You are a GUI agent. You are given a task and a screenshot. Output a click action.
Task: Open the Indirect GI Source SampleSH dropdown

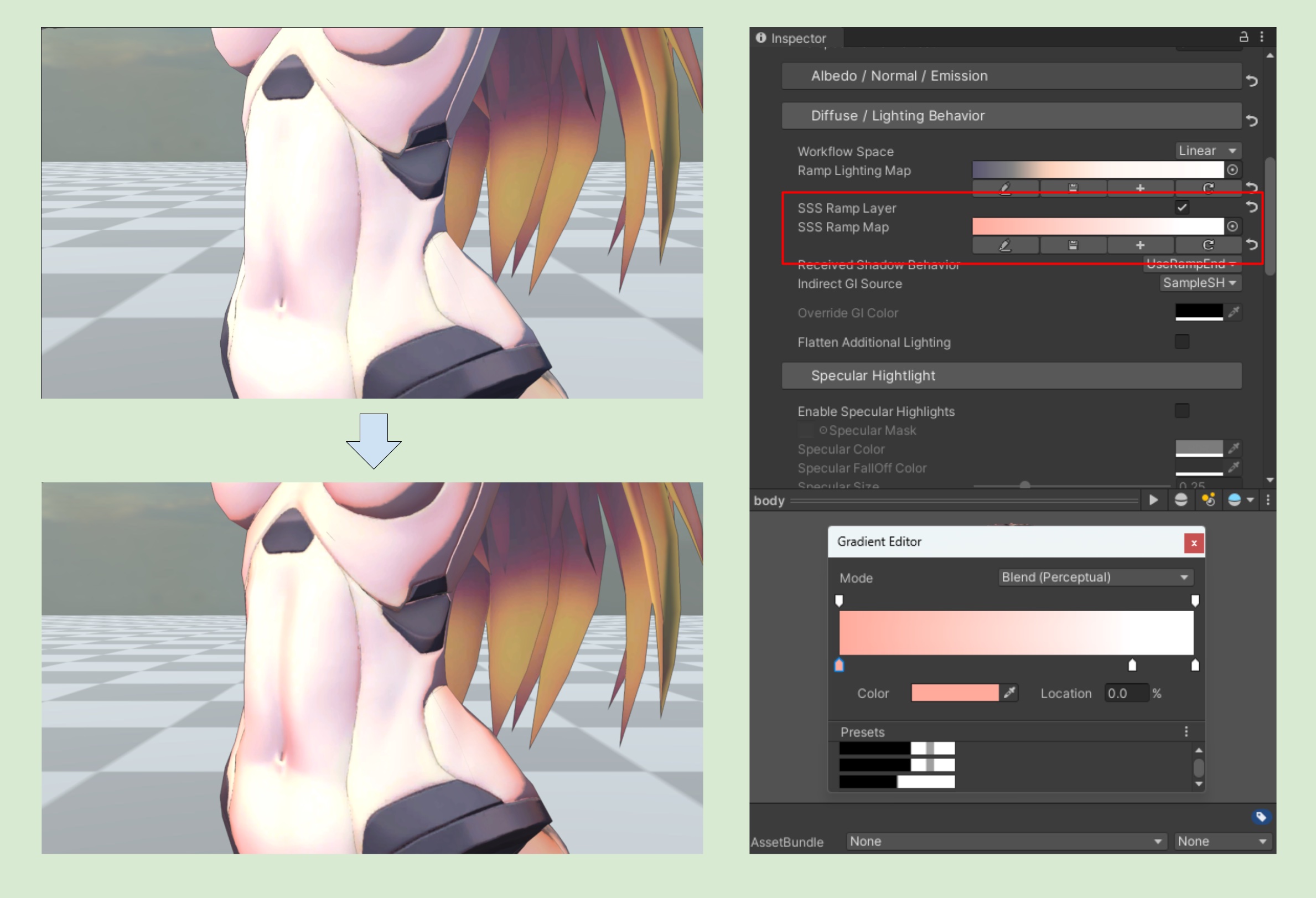tap(1200, 283)
